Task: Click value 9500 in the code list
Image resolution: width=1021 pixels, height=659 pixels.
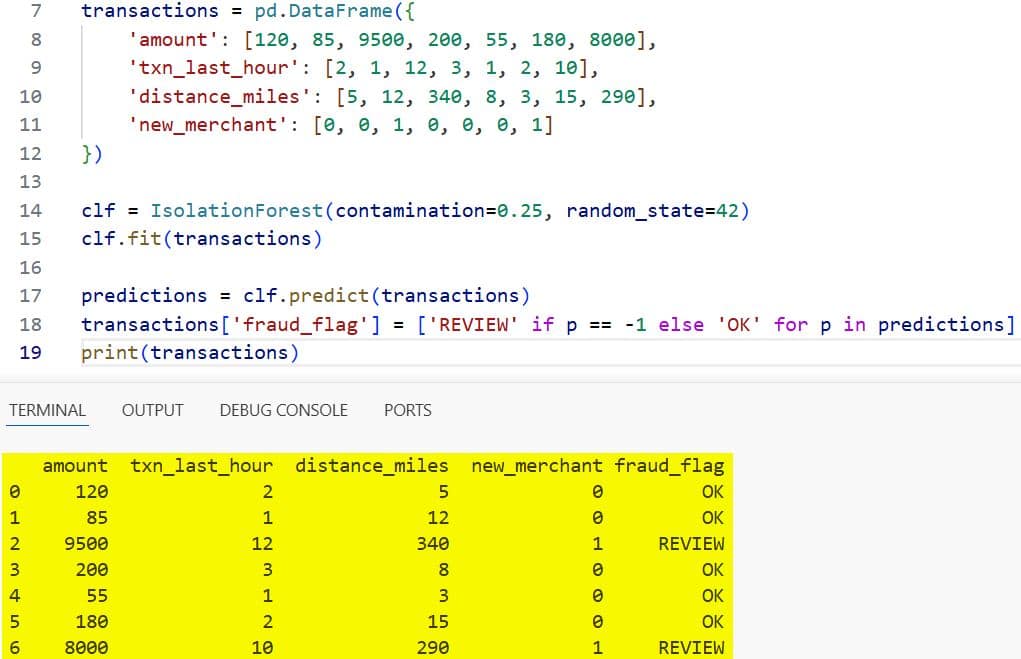Action: tap(381, 40)
